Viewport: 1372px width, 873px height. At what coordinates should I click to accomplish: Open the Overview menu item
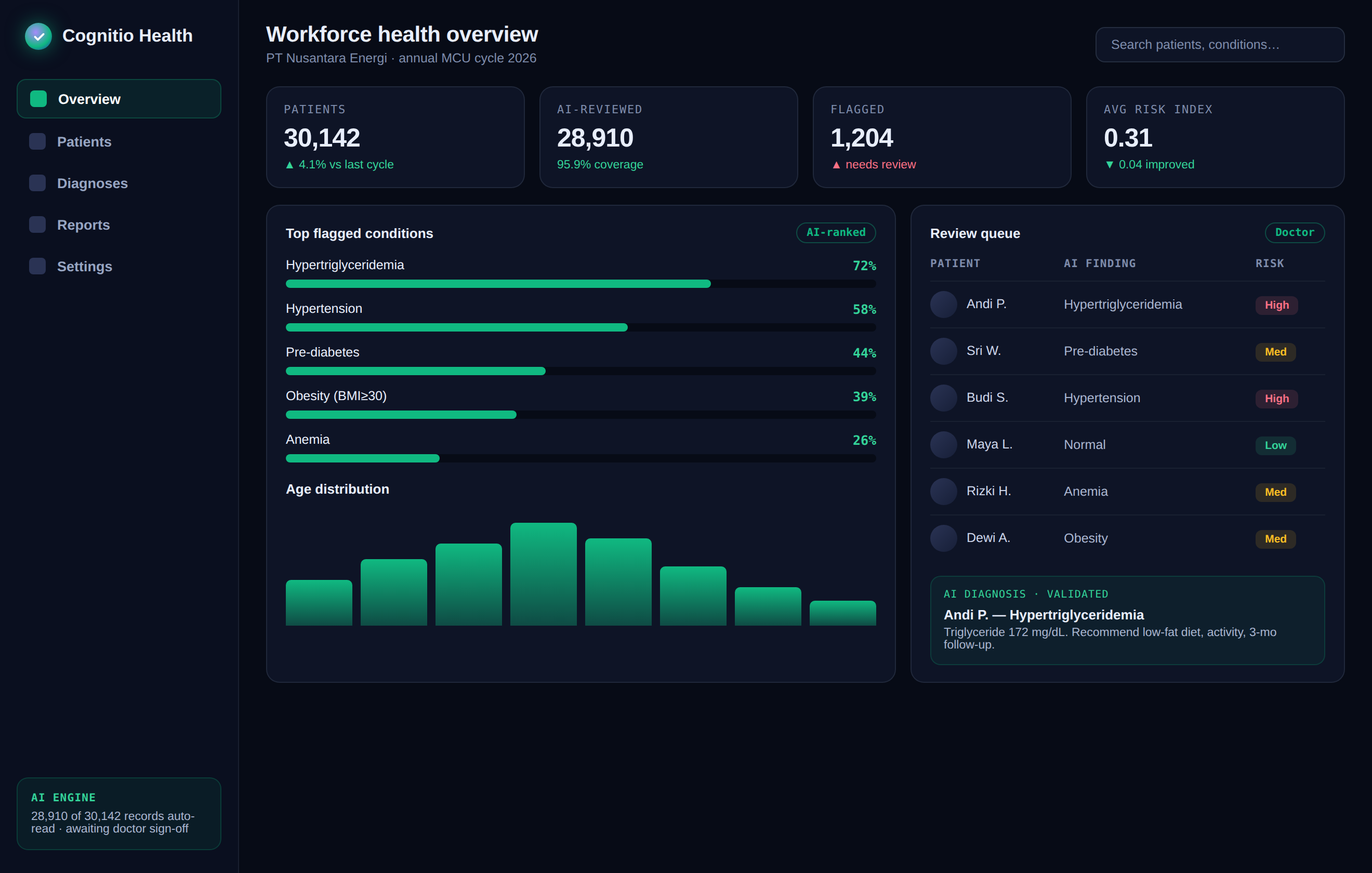click(119, 99)
